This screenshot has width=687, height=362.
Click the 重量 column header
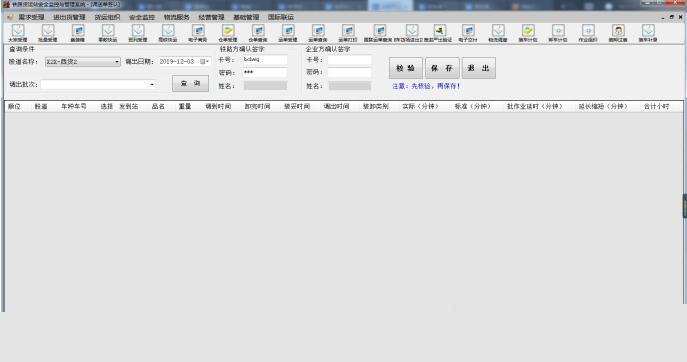(x=184, y=106)
